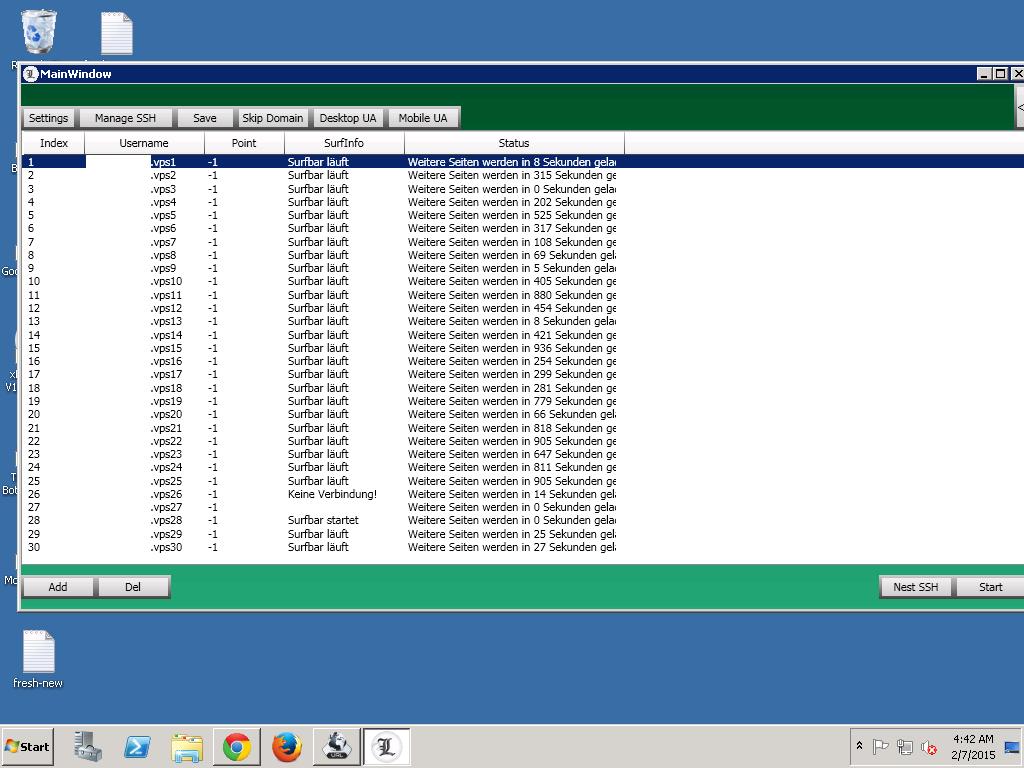
Task: Select row with username .vps30
Action: (x=522, y=547)
